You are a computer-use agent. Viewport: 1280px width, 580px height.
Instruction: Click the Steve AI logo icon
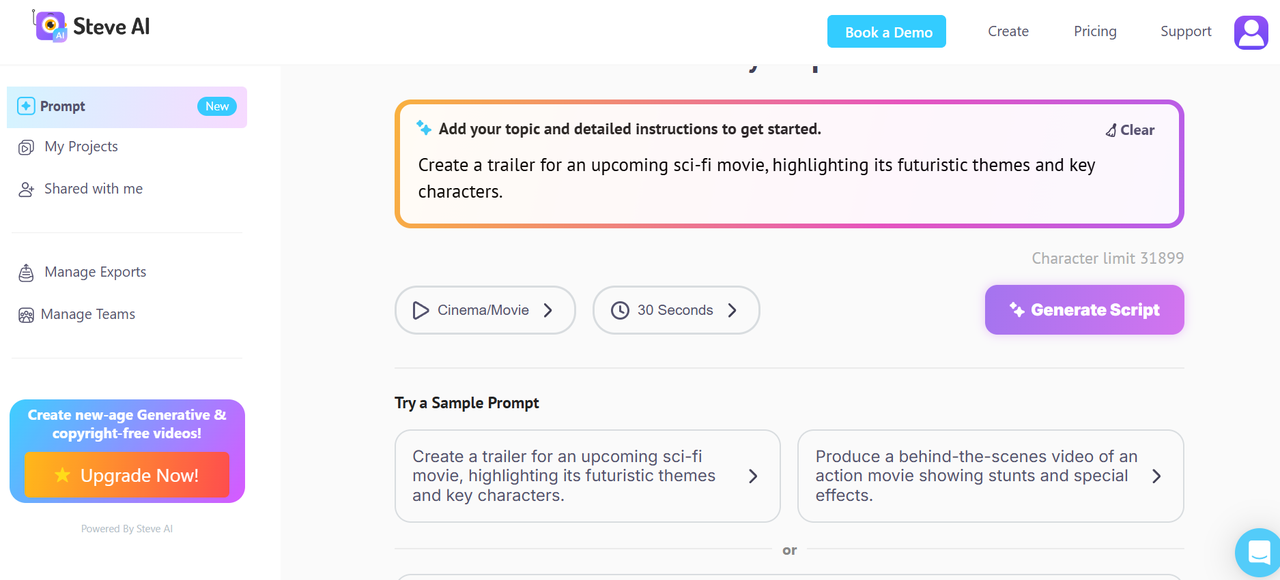tap(50, 26)
